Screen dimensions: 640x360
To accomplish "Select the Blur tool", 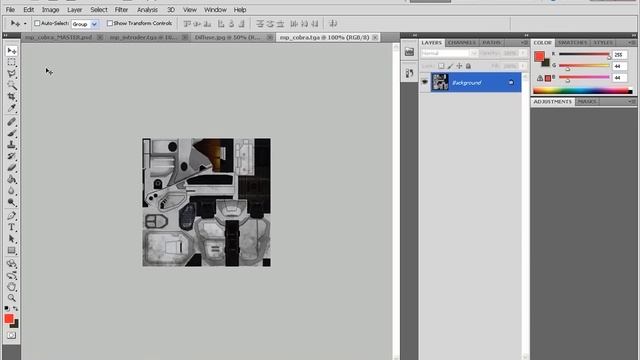I will [x=11, y=191].
